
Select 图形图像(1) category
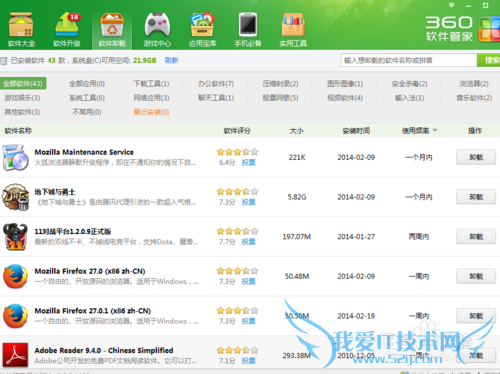coord(345,83)
